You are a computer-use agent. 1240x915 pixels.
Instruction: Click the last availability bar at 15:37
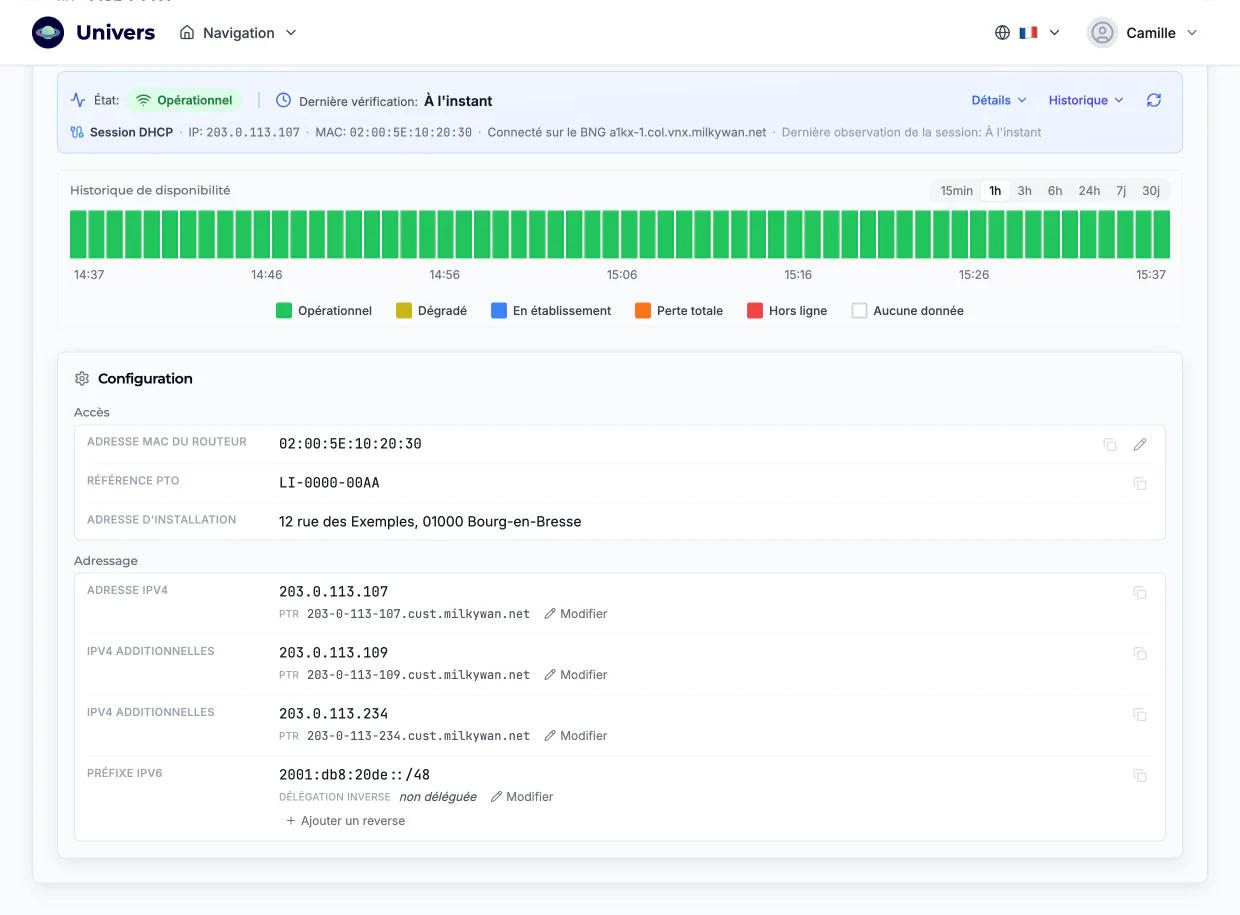click(x=1162, y=234)
